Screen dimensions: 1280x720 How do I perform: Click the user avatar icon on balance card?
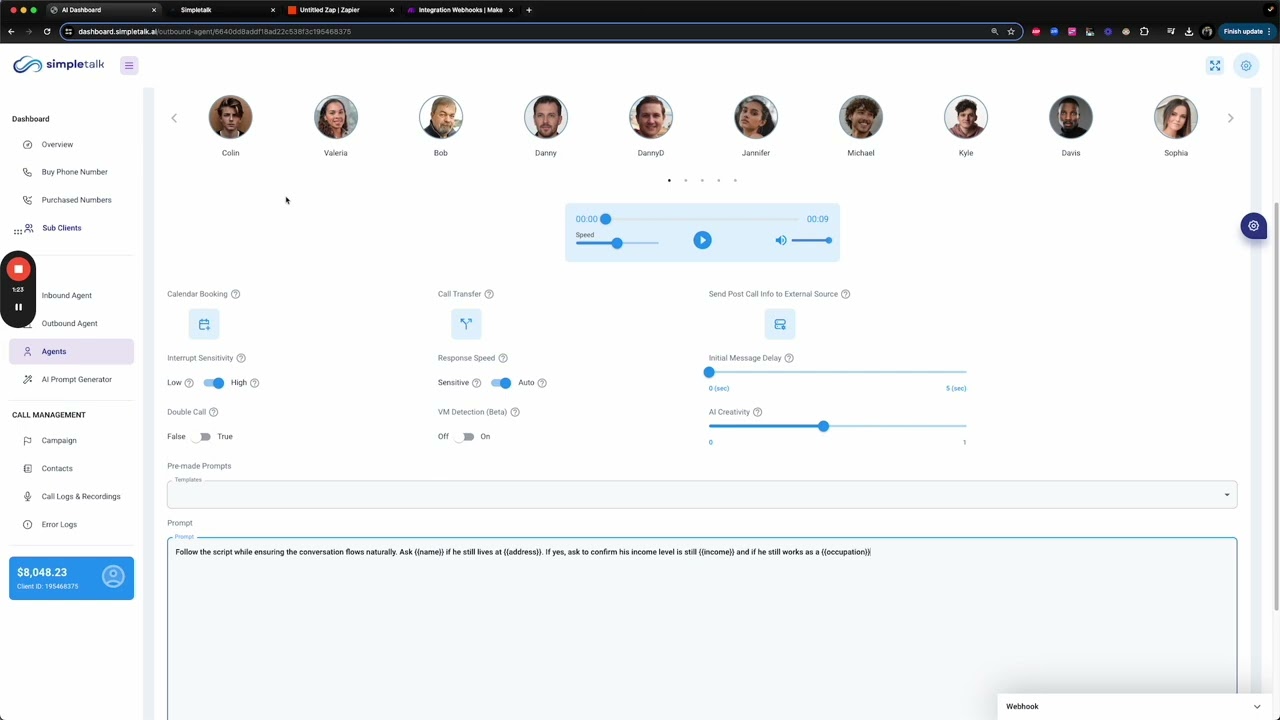113,577
